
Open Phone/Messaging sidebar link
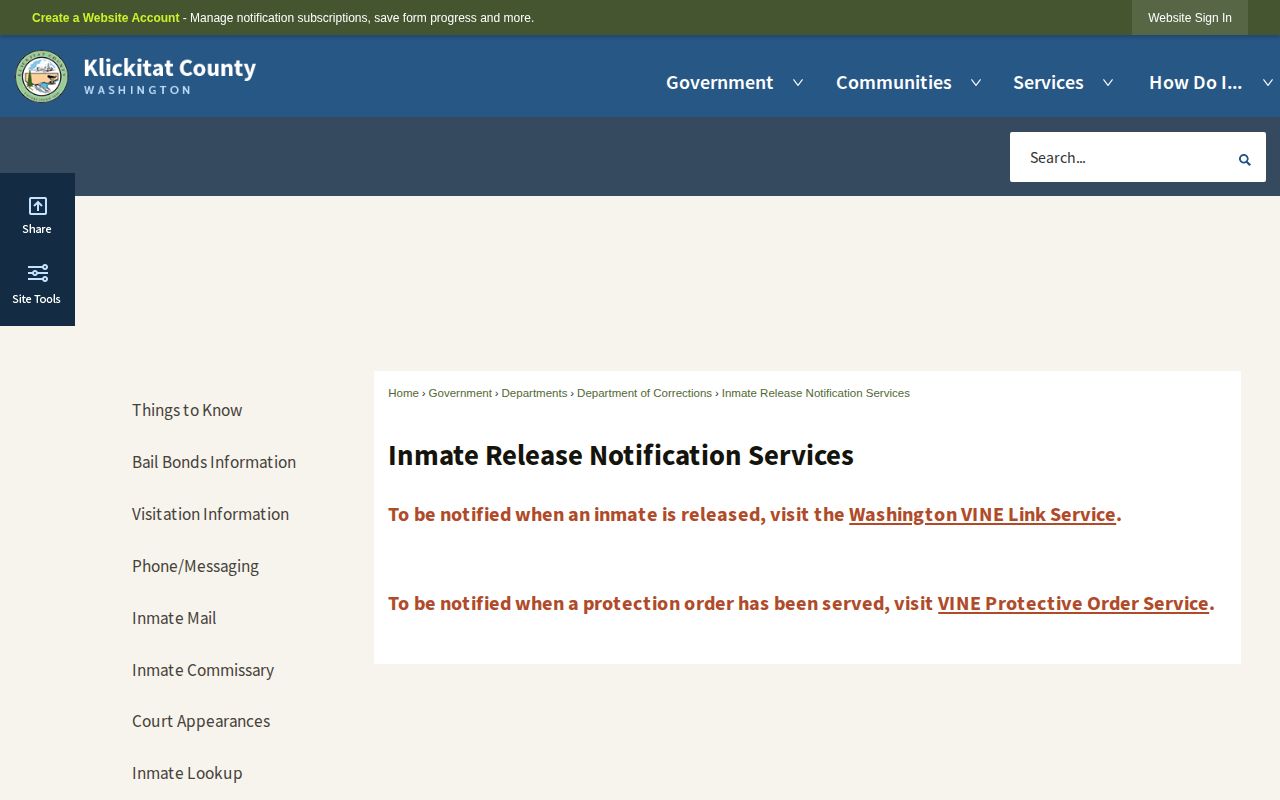coord(195,566)
